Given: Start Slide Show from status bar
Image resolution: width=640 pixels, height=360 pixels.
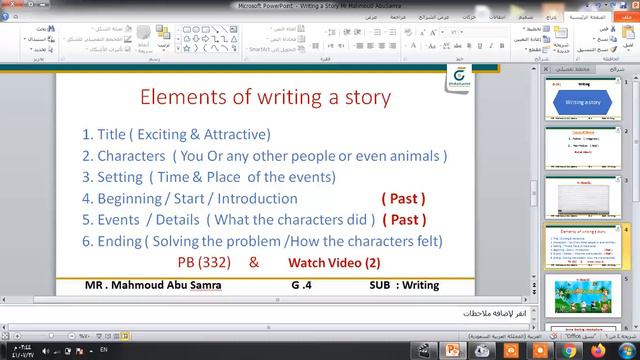Looking at the screenshot, I should (x=99, y=336).
